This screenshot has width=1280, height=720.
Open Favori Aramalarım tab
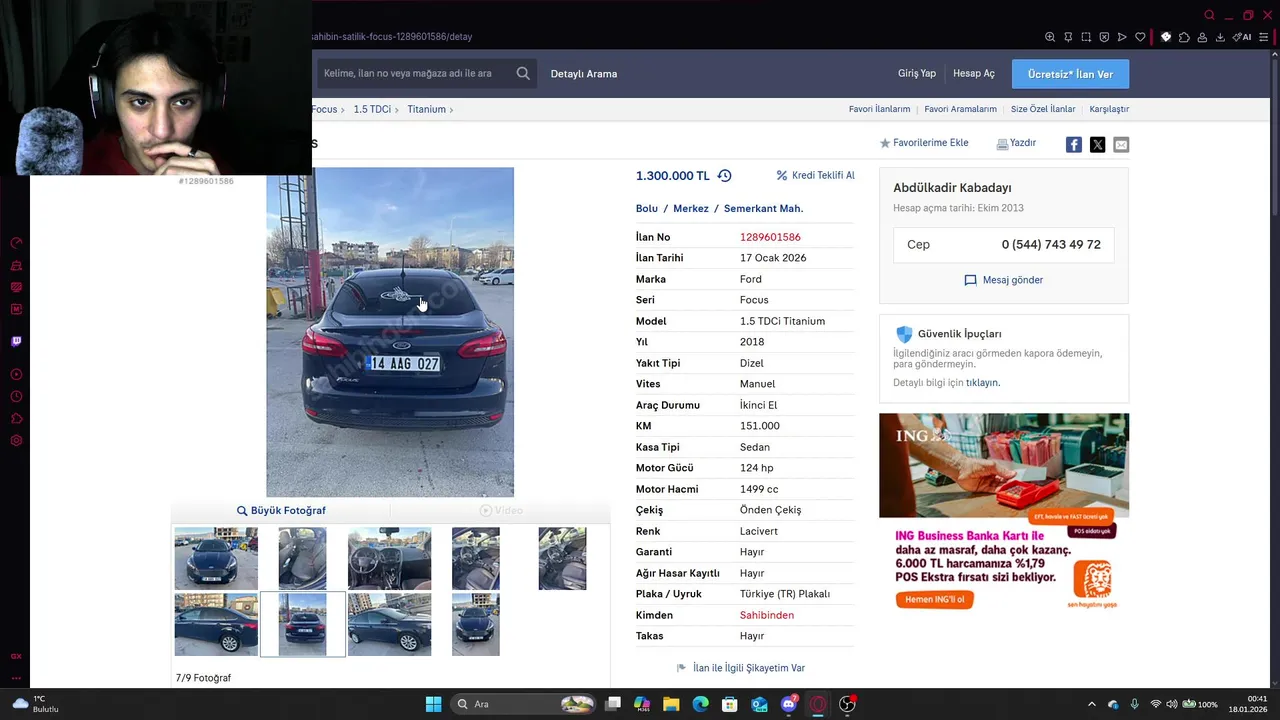[x=961, y=109]
